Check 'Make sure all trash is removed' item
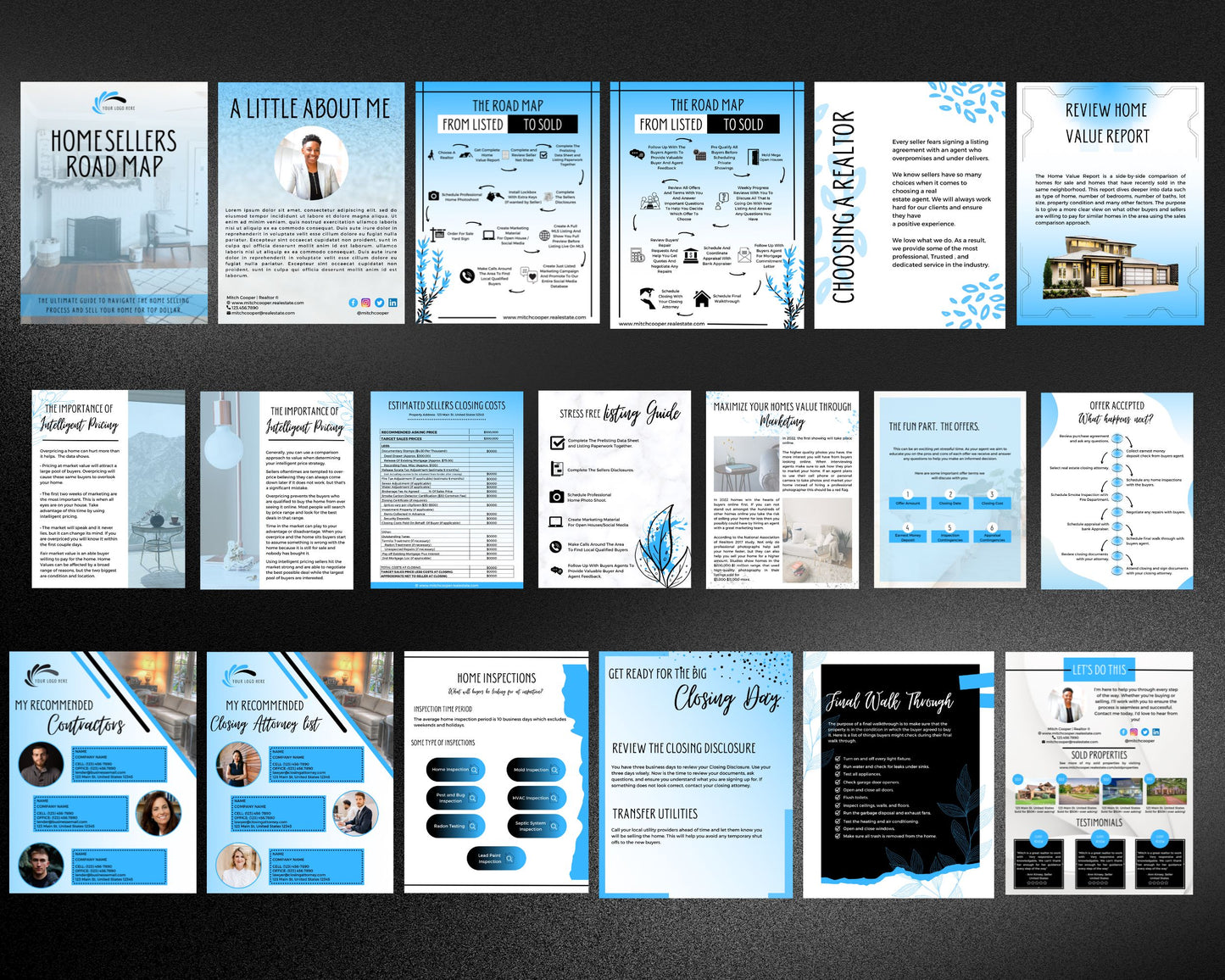The height and width of the screenshot is (980, 1225). (837, 836)
